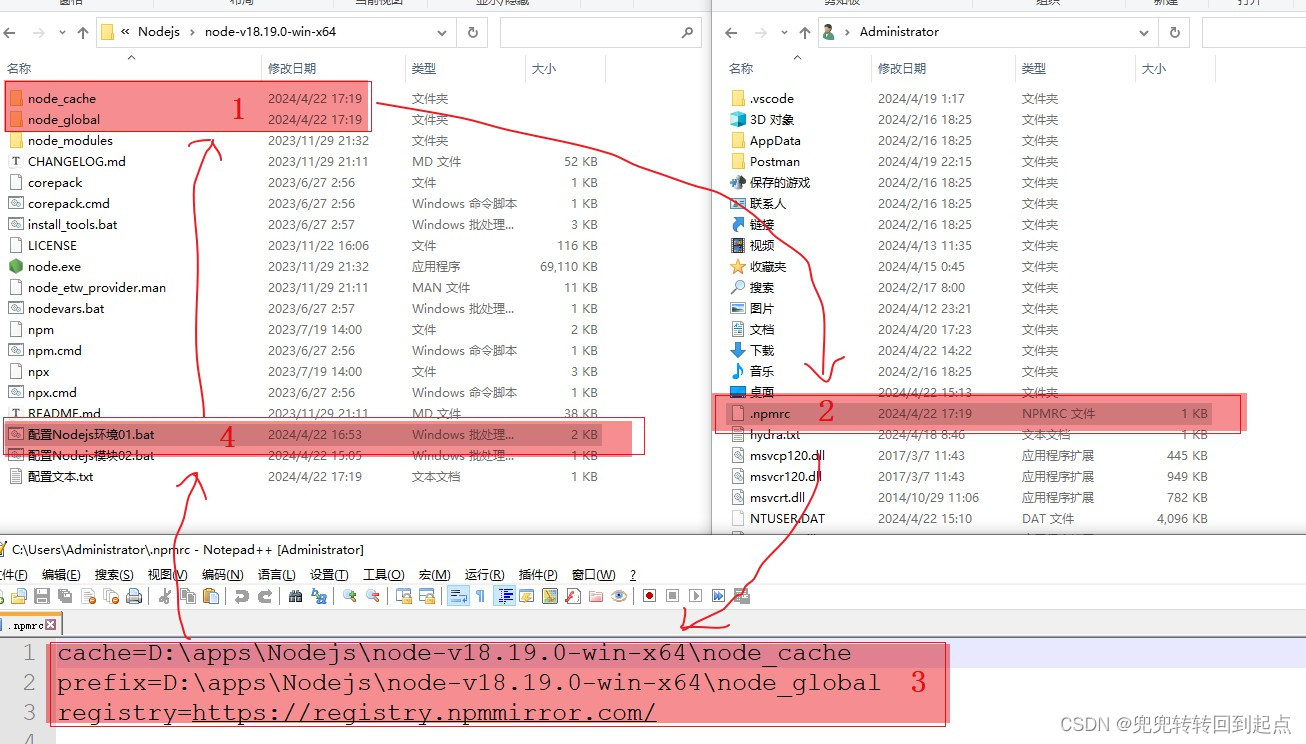Click the Paste clipboard icon

tap(211, 596)
